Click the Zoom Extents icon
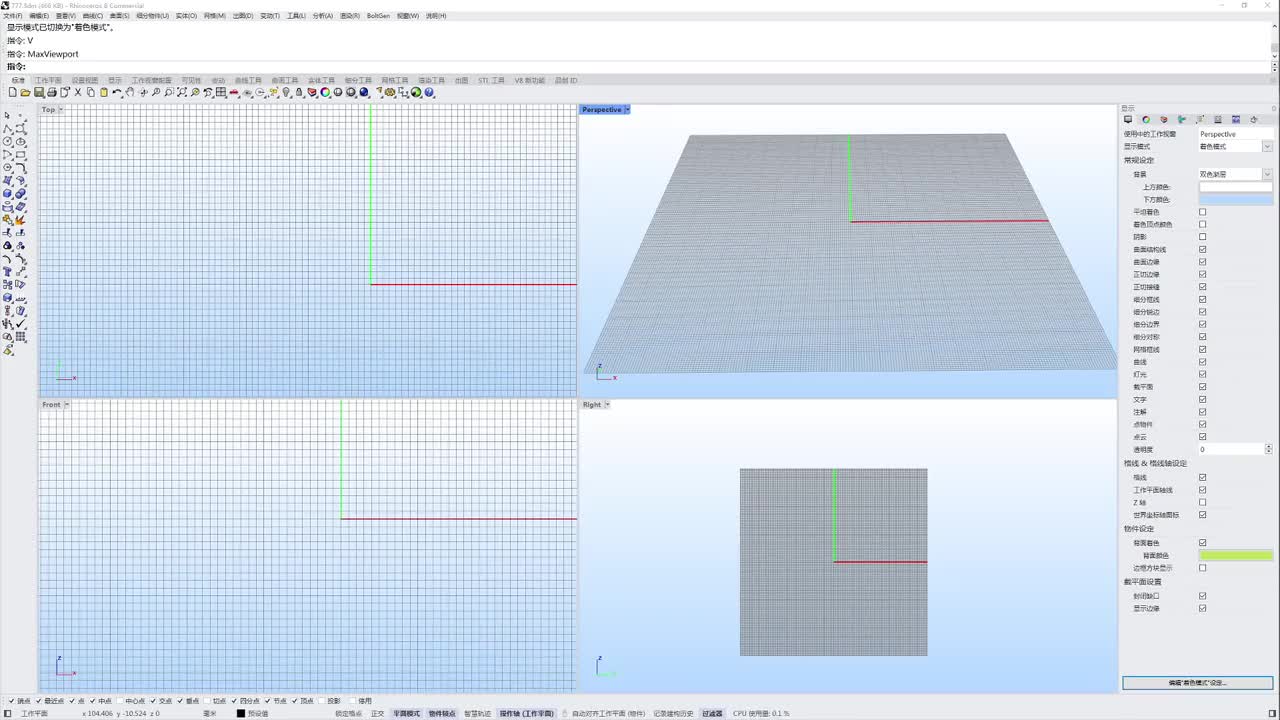The image size is (1280, 720). click(182, 92)
